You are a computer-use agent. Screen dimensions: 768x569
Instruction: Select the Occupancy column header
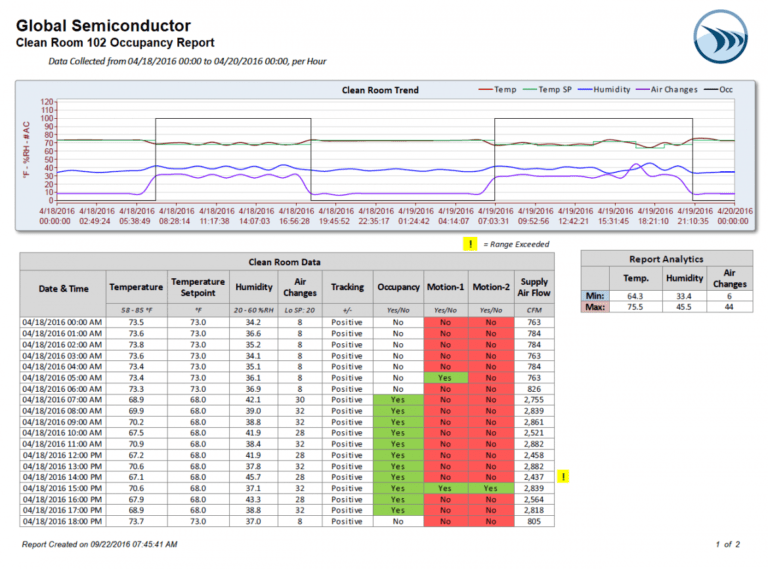click(x=398, y=288)
